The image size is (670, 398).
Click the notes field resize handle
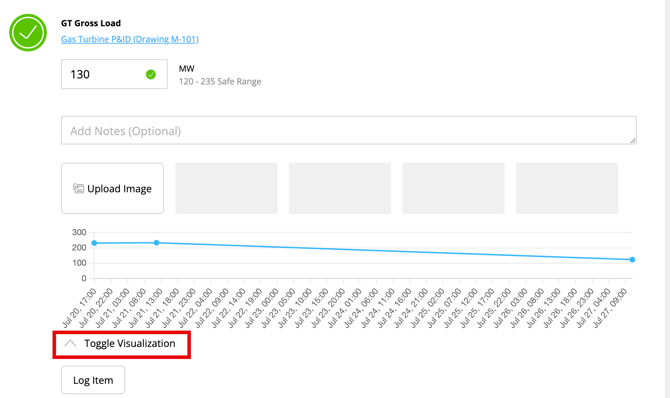pyautogui.click(x=633, y=140)
